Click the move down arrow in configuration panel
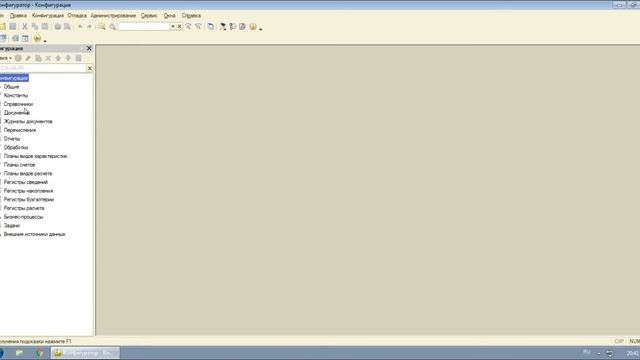Viewport: 640px width, 360px height. tap(68, 58)
